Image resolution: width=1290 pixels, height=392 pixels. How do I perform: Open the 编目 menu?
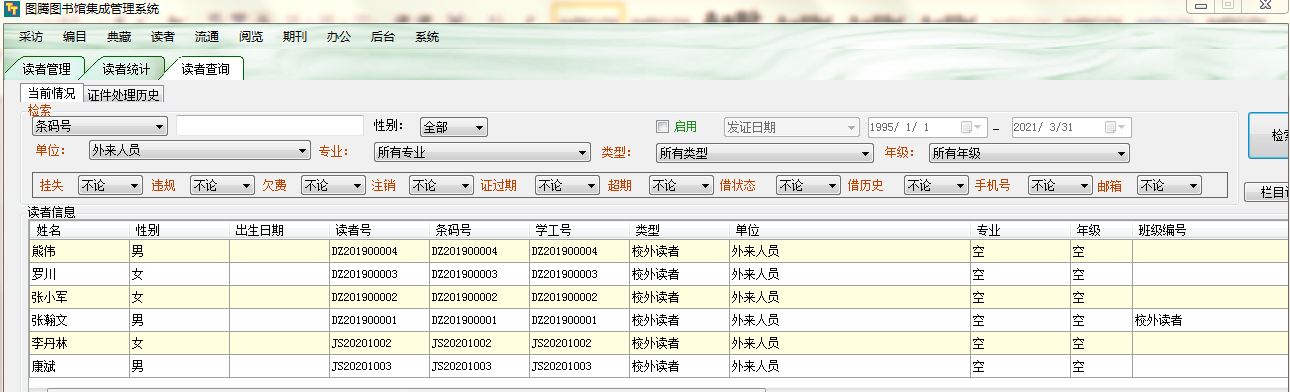click(75, 37)
